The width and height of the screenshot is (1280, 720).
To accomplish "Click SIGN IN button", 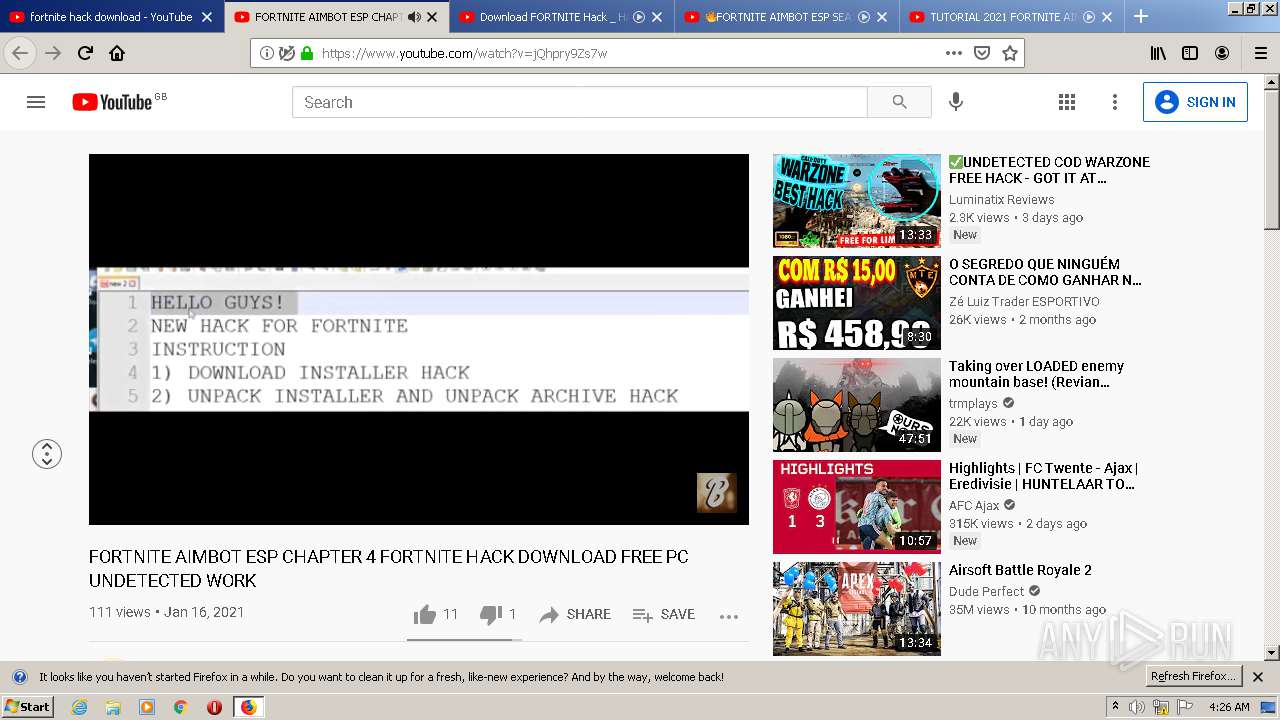I will coord(1195,102).
